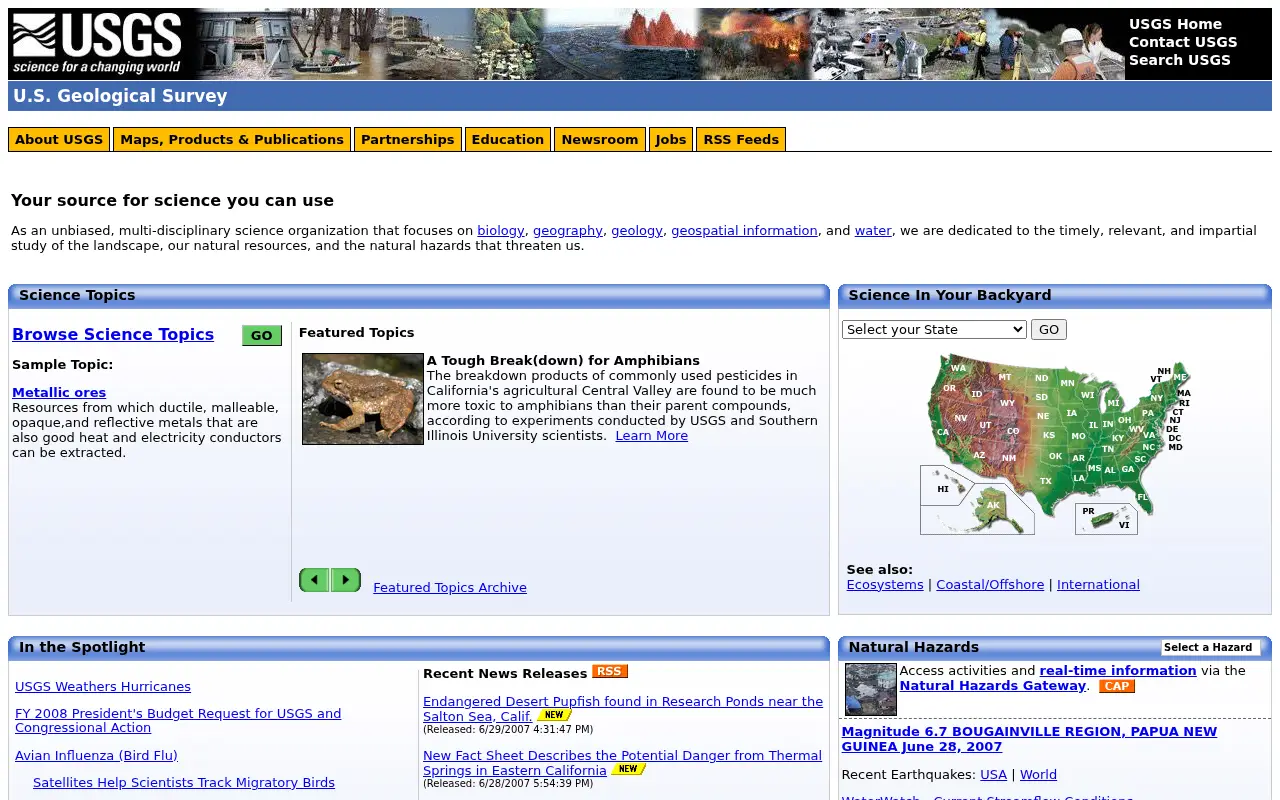This screenshot has height=800, width=1280.
Task: Click California on the US state map
Action: (x=941, y=432)
